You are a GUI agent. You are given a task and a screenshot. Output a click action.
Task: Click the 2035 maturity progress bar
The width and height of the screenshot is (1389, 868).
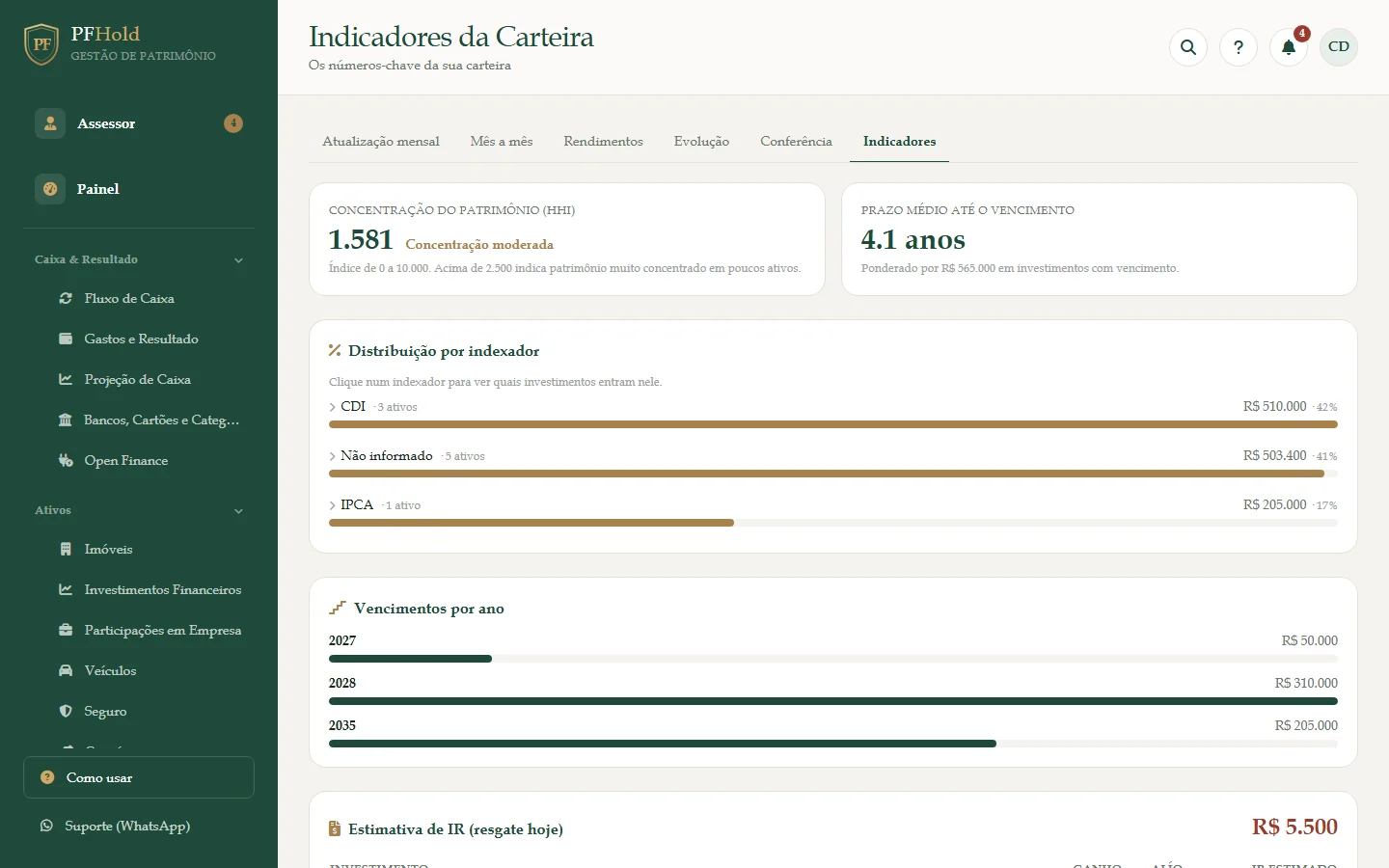[x=833, y=744]
